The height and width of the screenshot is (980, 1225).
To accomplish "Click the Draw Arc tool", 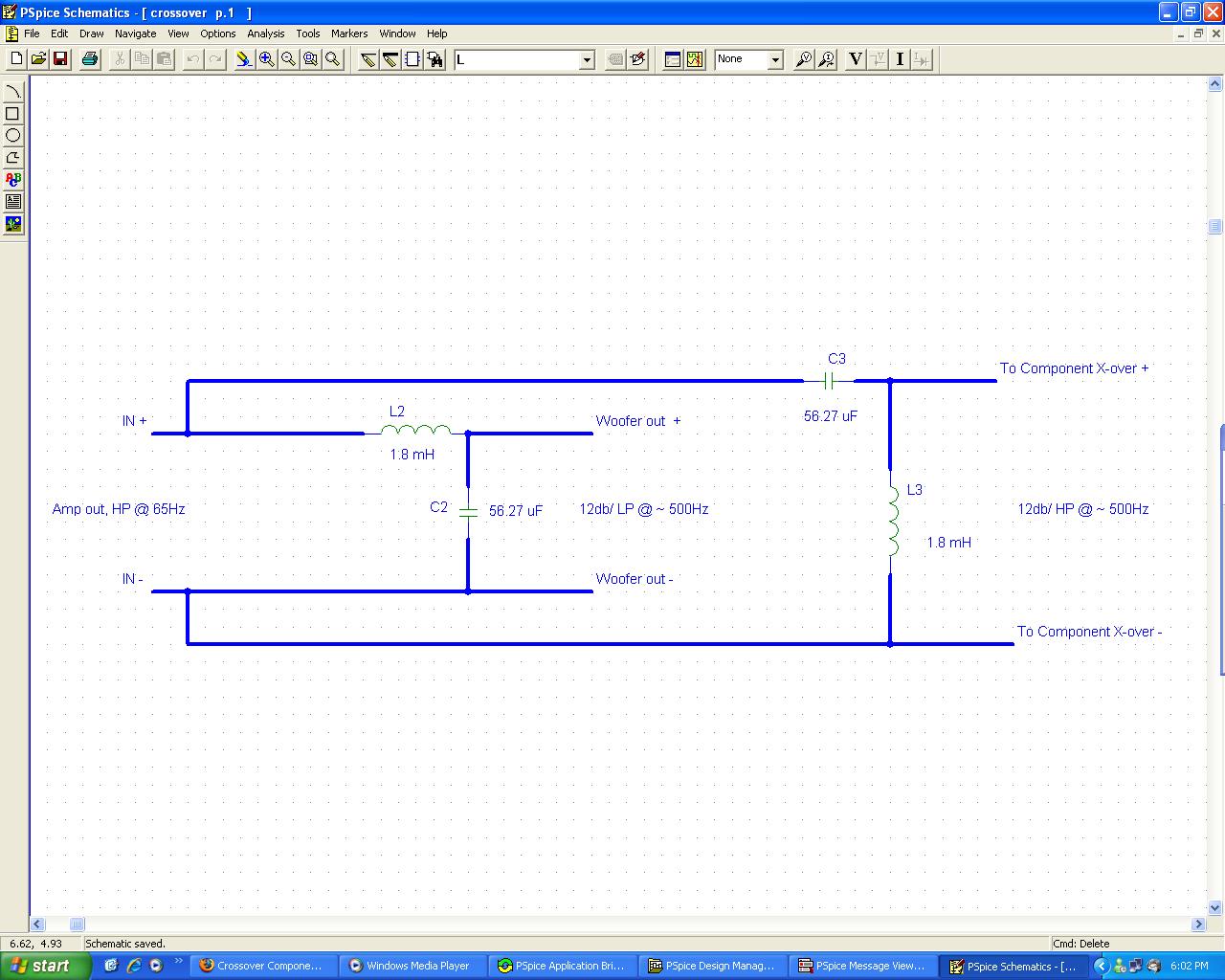I will [x=13, y=92].
